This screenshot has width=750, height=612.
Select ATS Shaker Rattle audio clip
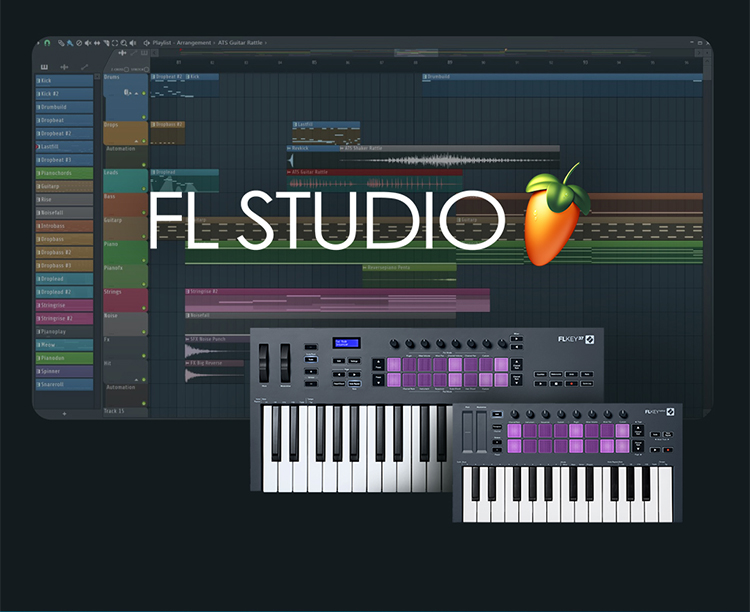coord(450,157)
